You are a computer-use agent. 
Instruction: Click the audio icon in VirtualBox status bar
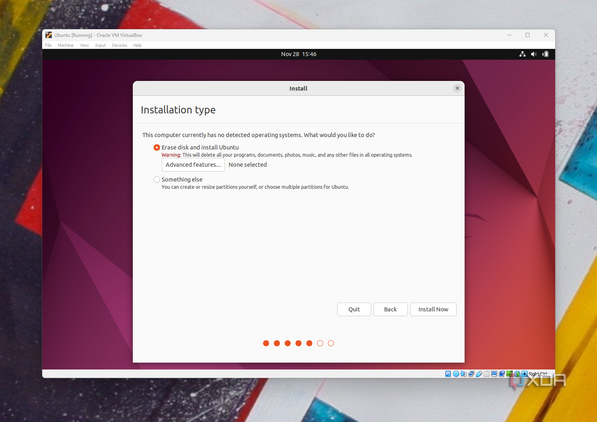coord(463,374)
